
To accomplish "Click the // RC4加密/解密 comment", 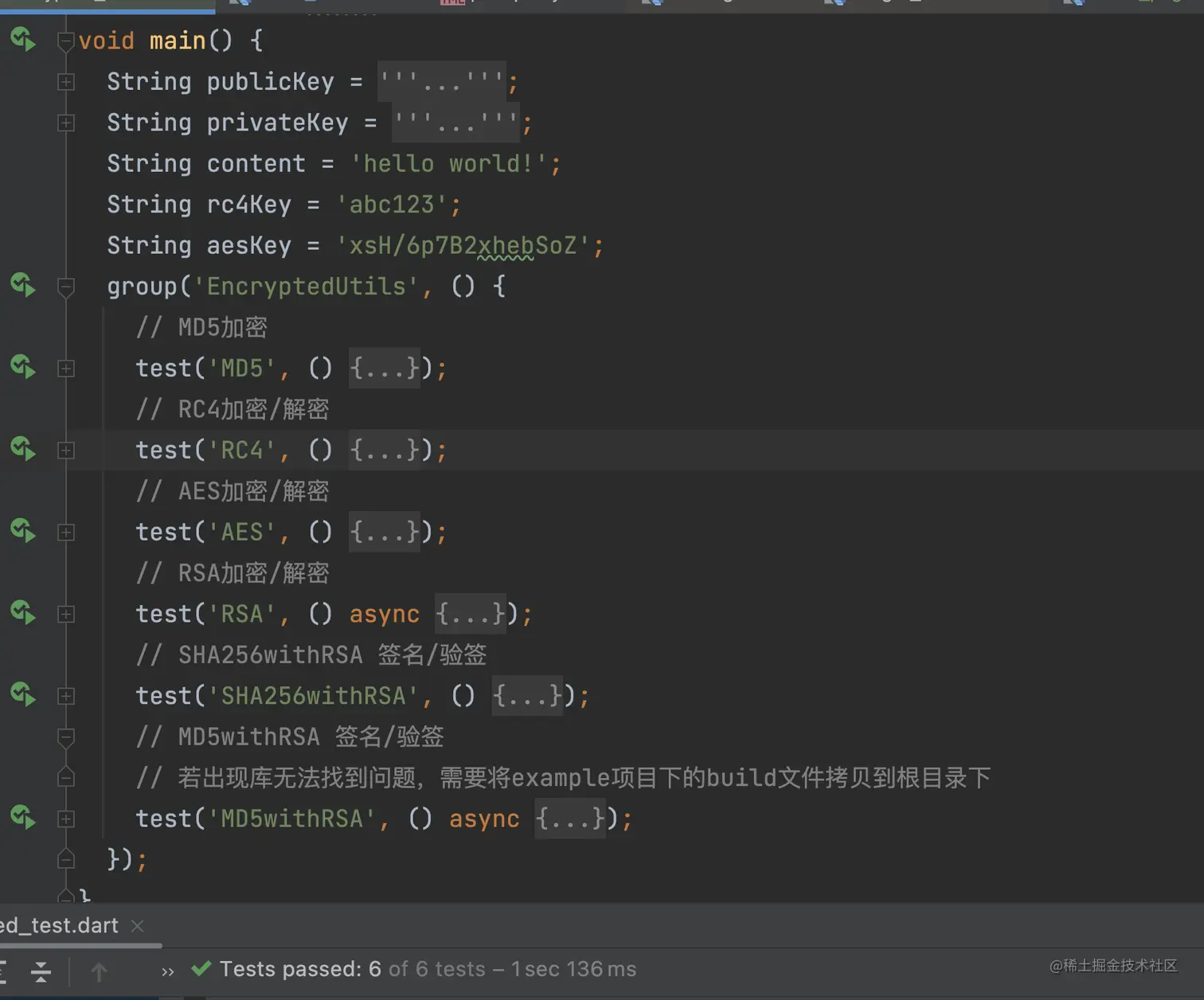I will tap(233, 409).
